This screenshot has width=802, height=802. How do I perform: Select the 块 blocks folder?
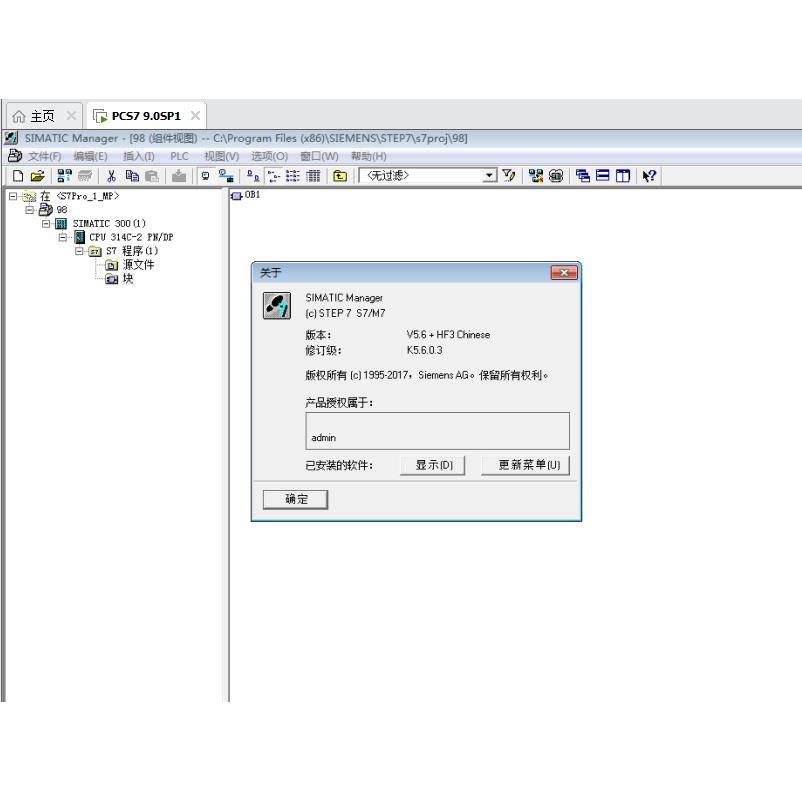127,279
